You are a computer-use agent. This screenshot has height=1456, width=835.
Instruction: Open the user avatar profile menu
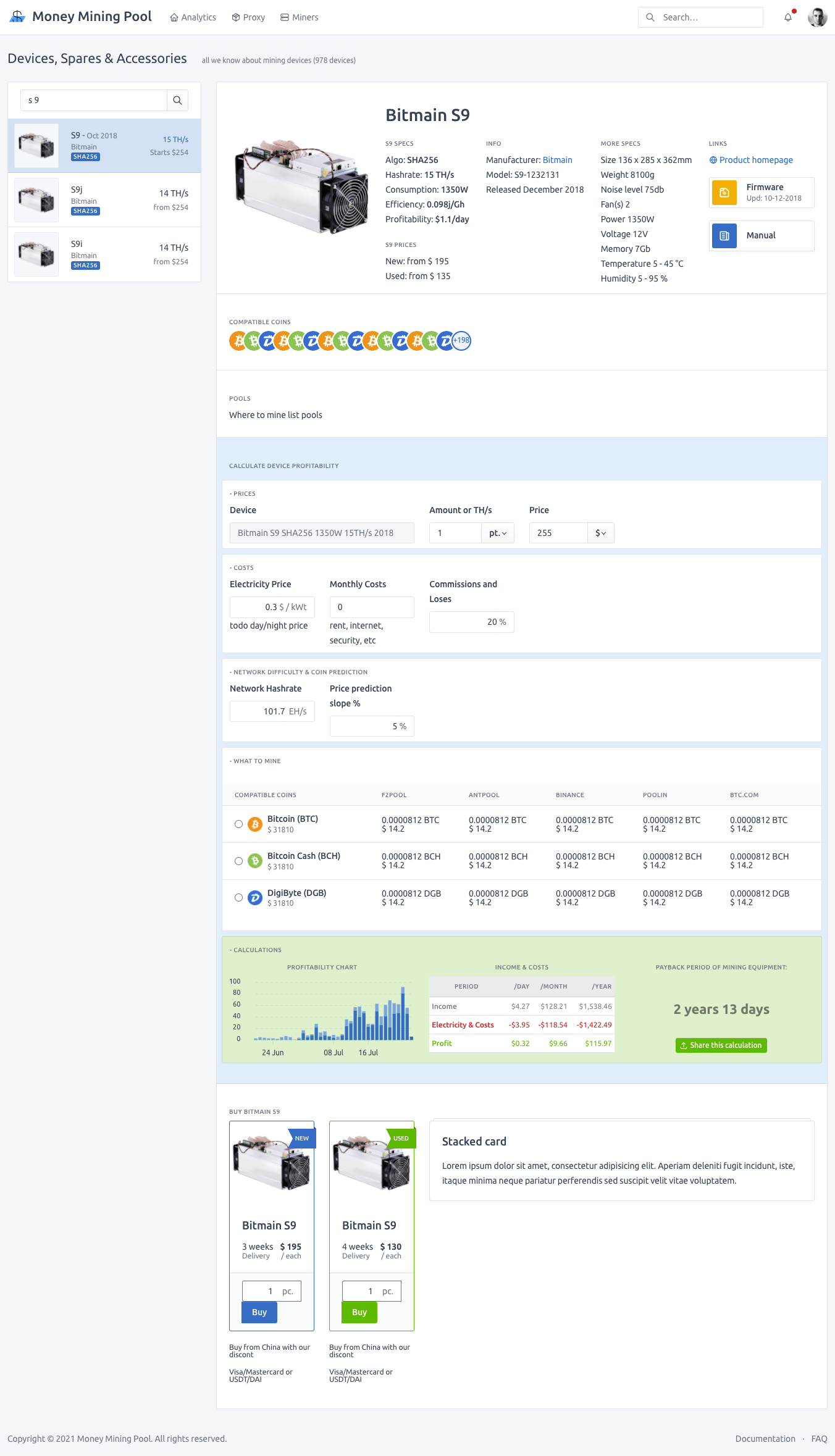click(x=817, y=17)
